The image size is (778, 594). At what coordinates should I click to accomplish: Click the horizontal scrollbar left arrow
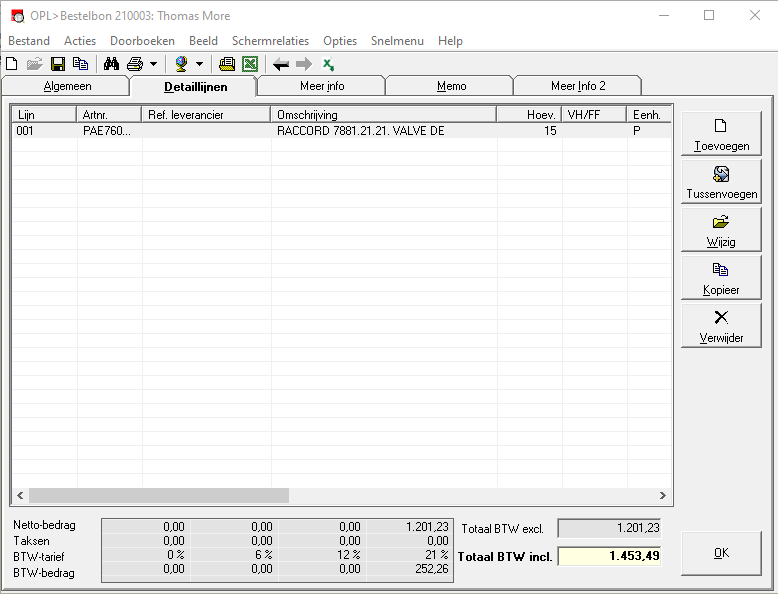click(20, 495)
